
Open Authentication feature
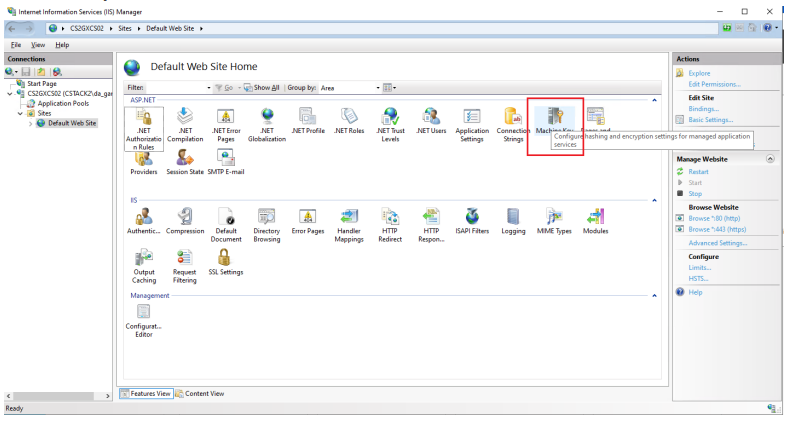(144, 221)
